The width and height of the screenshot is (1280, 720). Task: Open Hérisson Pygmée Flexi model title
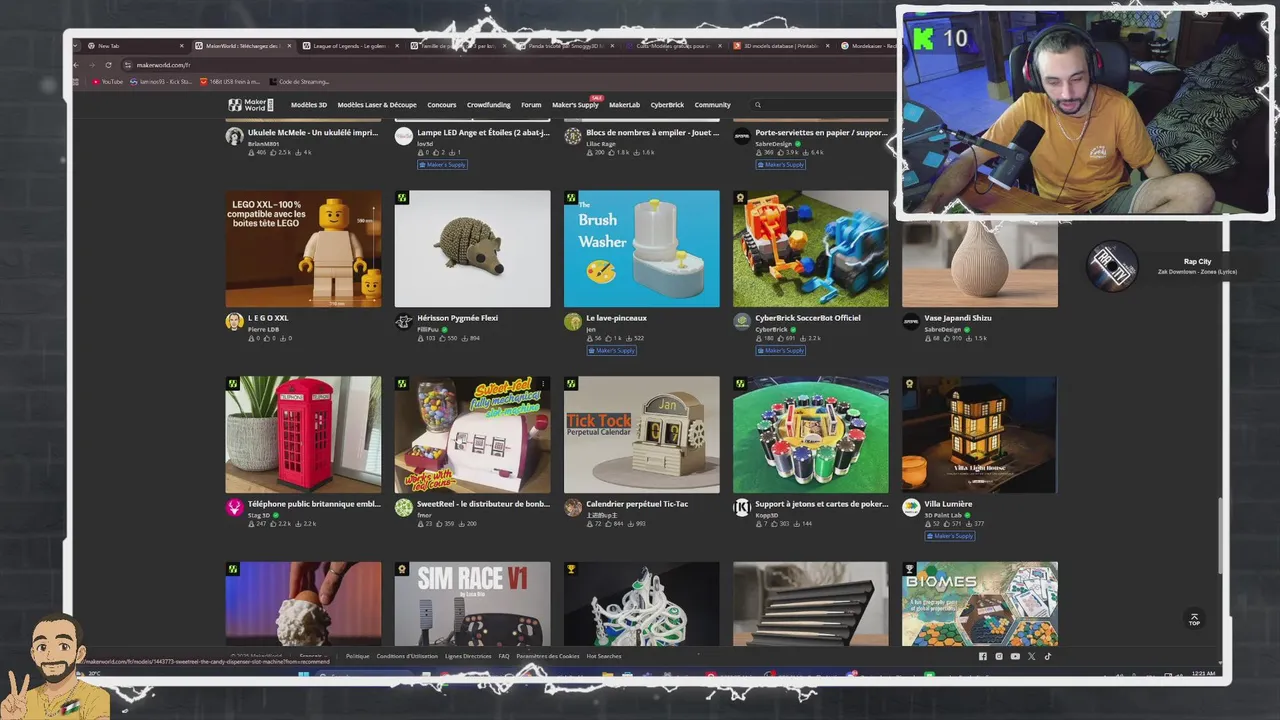457,318
